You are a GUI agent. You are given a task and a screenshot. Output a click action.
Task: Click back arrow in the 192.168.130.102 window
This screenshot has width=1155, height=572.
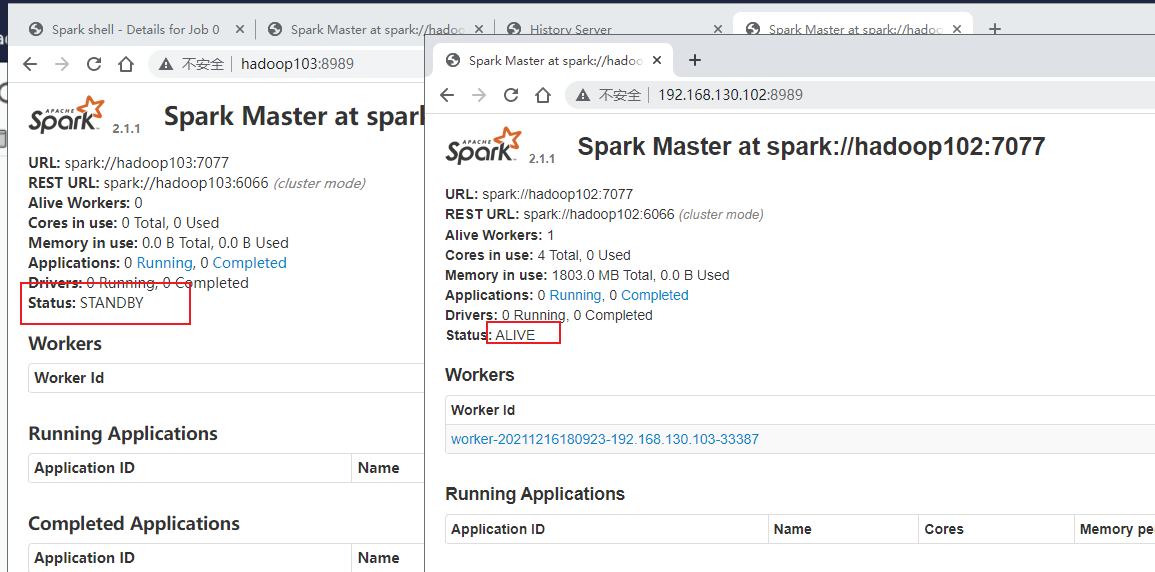[x=447, y=95]
